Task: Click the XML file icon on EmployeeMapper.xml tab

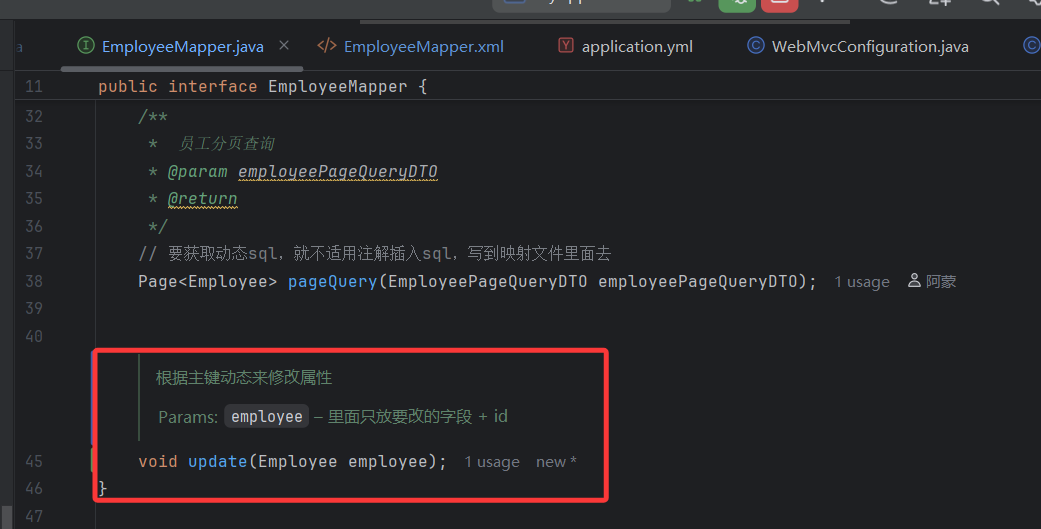Action: click(x=327, y=45)
